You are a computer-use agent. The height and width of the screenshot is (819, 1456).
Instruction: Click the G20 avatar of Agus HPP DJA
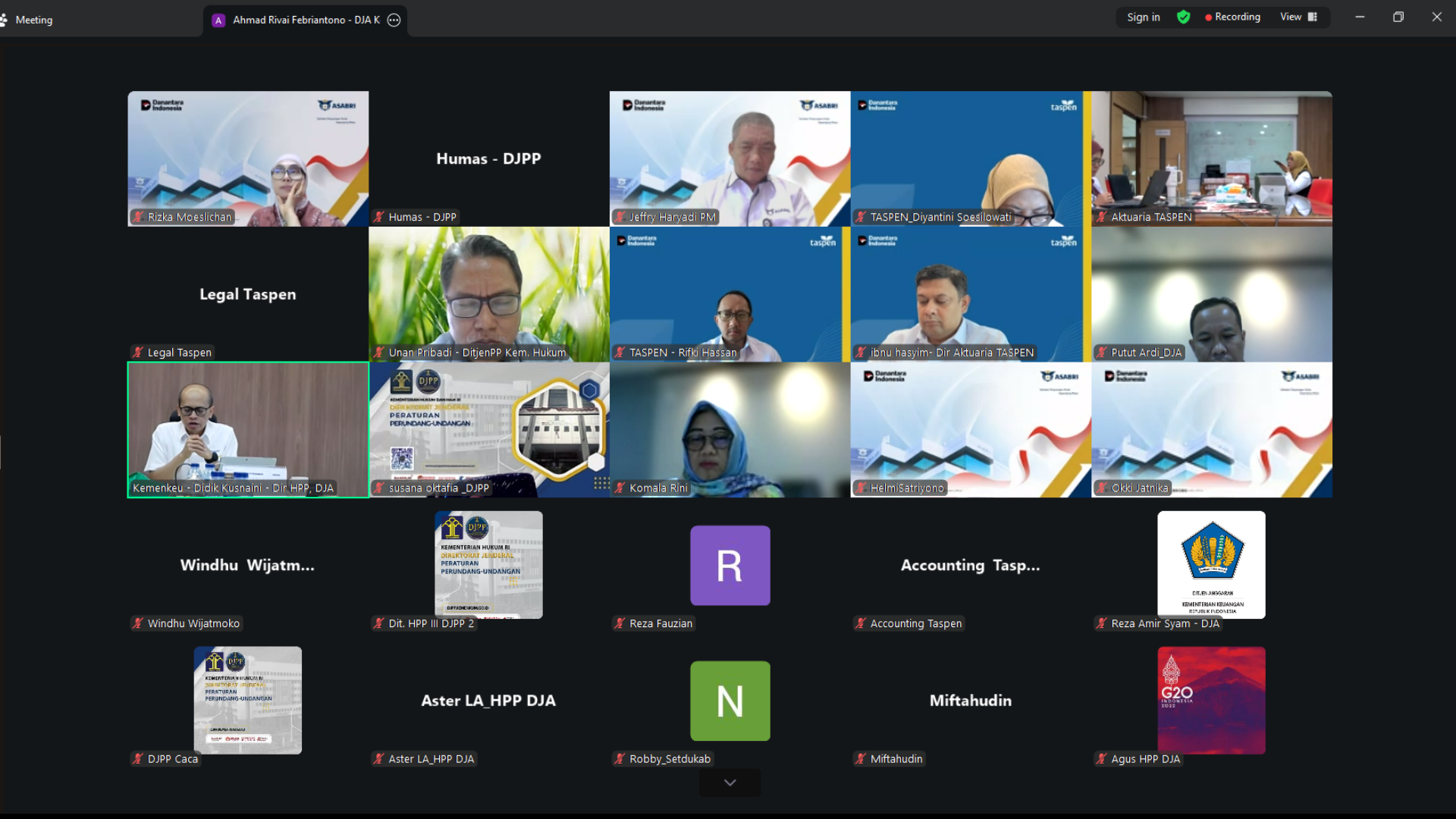pos(1211,700)
